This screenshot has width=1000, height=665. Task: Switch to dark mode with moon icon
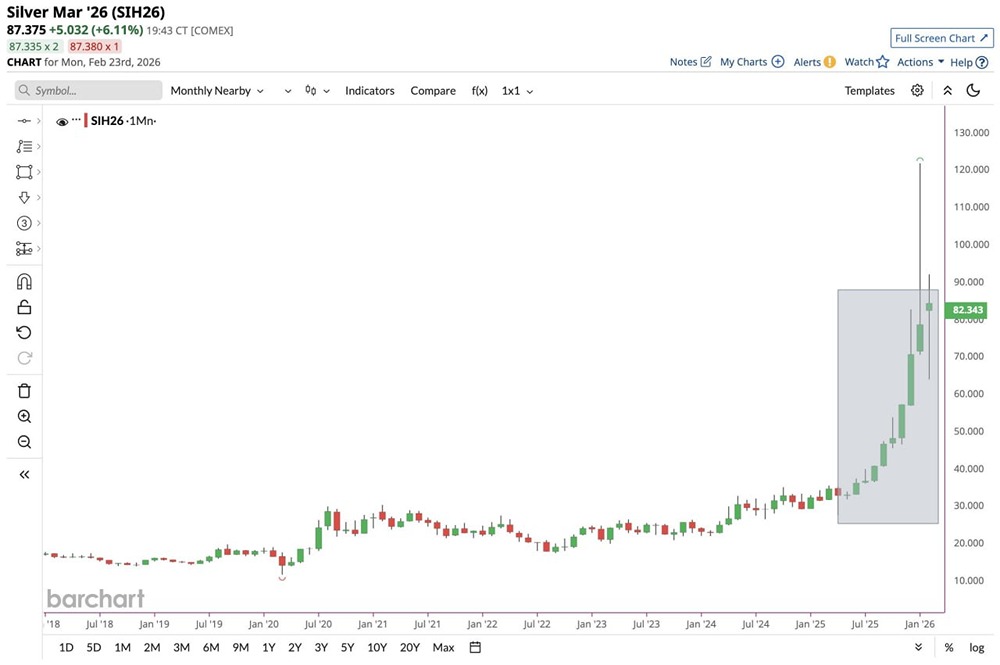point(973,91)
